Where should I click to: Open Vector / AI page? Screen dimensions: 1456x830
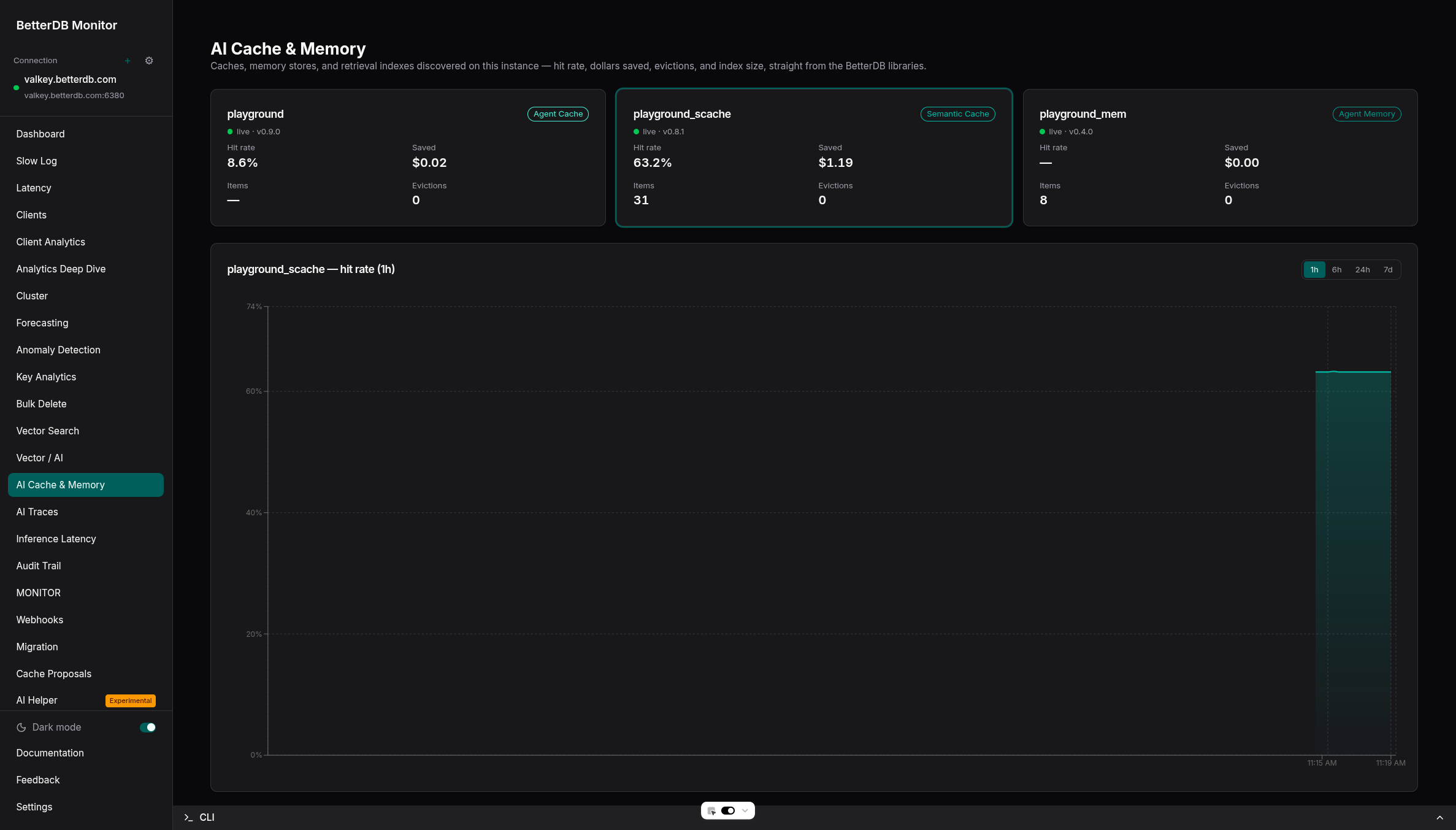pyautogui.click(x=86, y=458)
